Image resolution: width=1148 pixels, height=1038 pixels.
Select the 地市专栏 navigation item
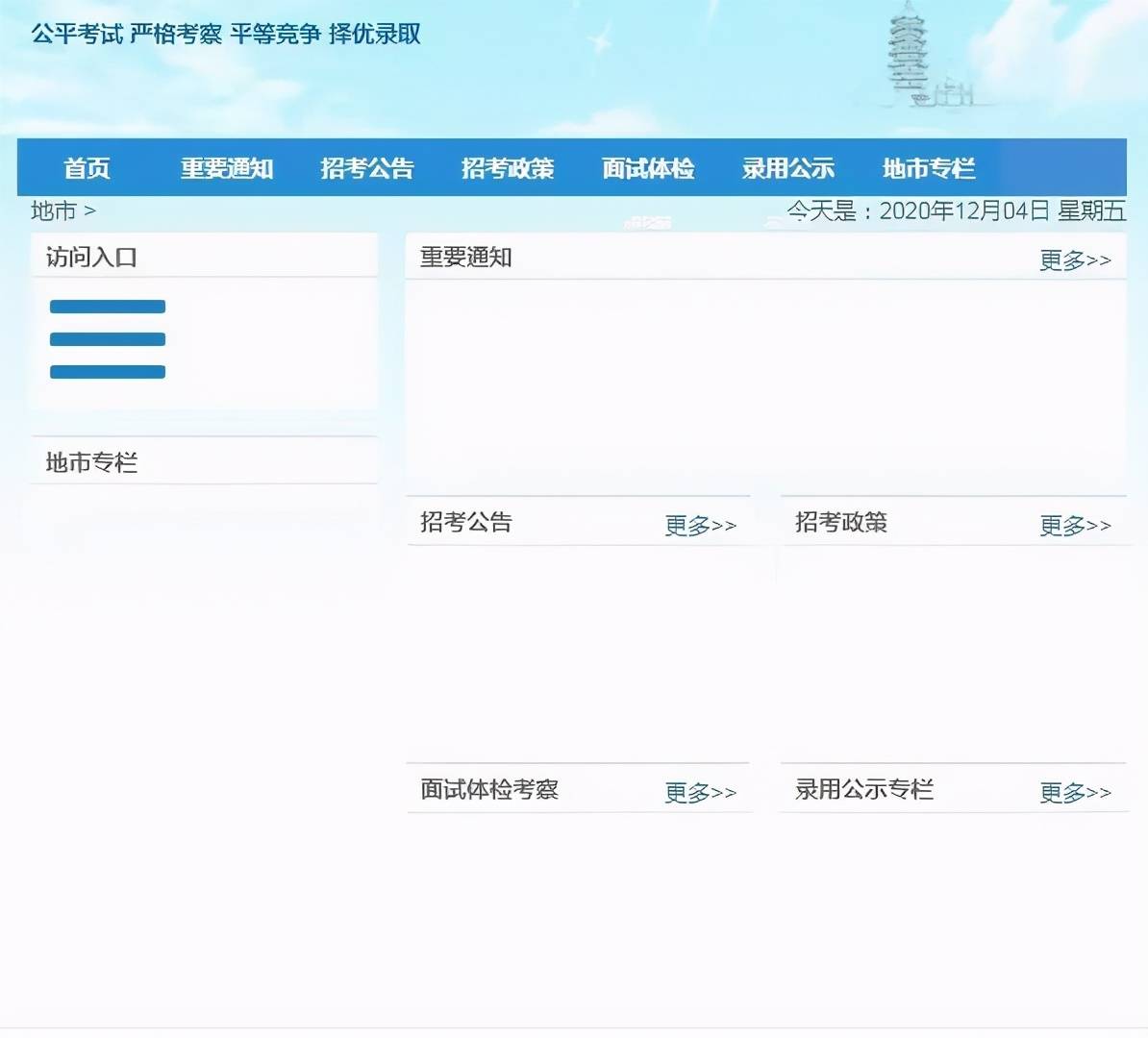coord(928,168)
